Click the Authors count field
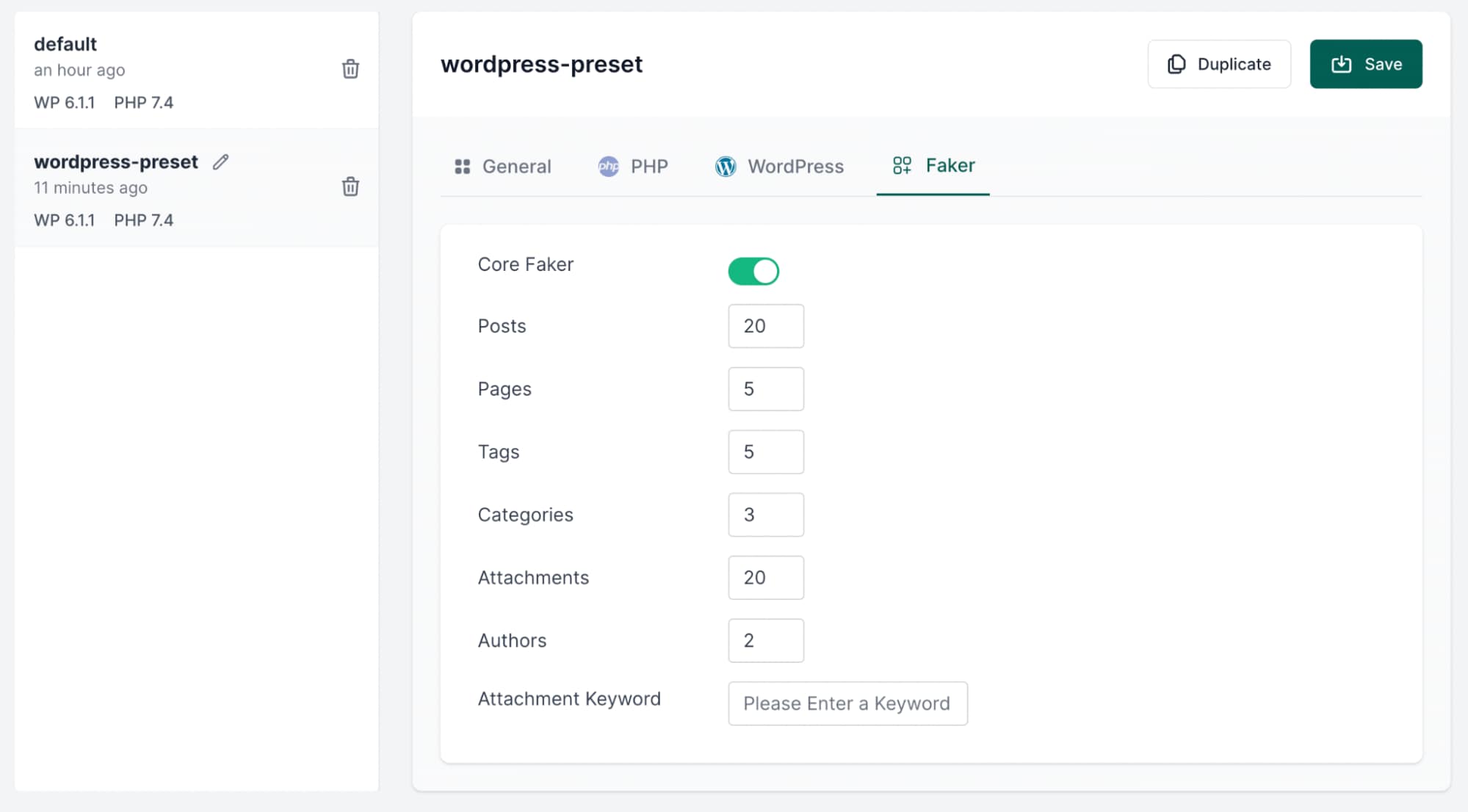The height and width of the screenshot is (812, 1468). click(x=765, y=641)
